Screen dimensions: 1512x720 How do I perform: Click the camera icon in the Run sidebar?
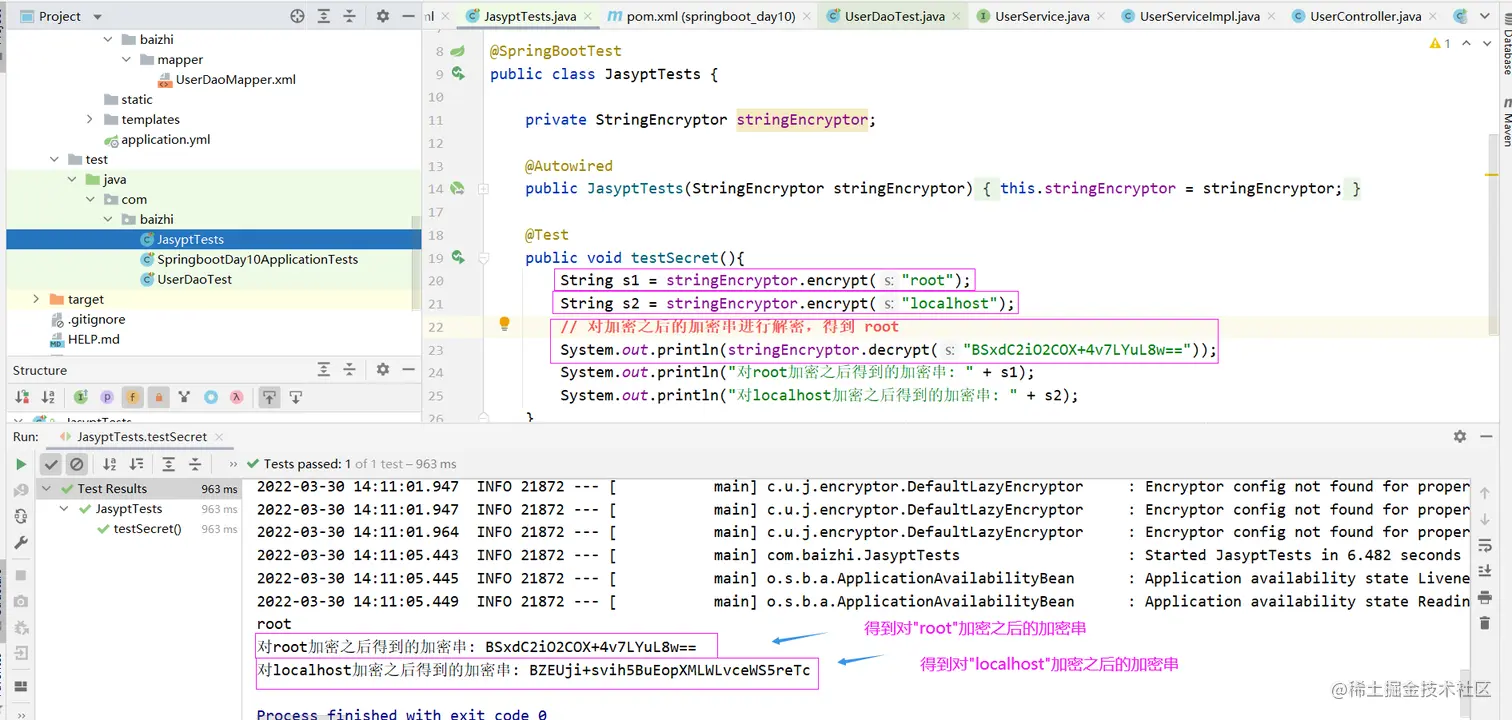21,601
